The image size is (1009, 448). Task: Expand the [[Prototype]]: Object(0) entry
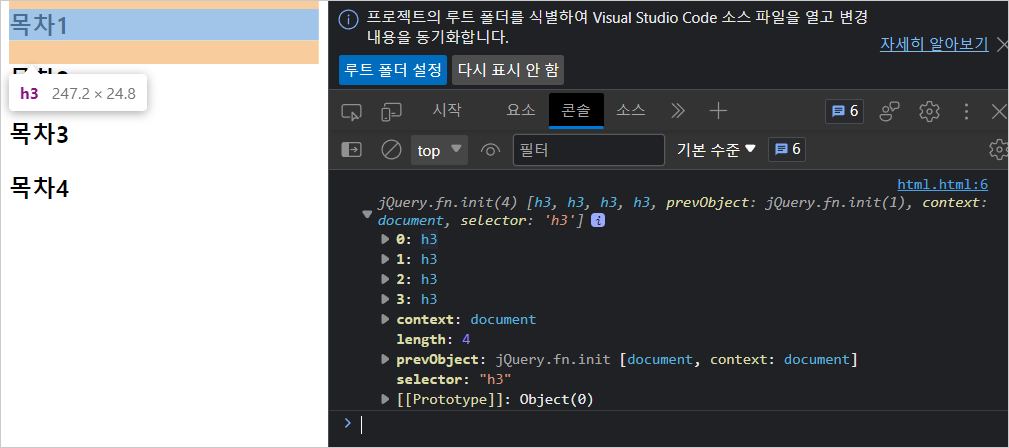(x=385, y=399)
